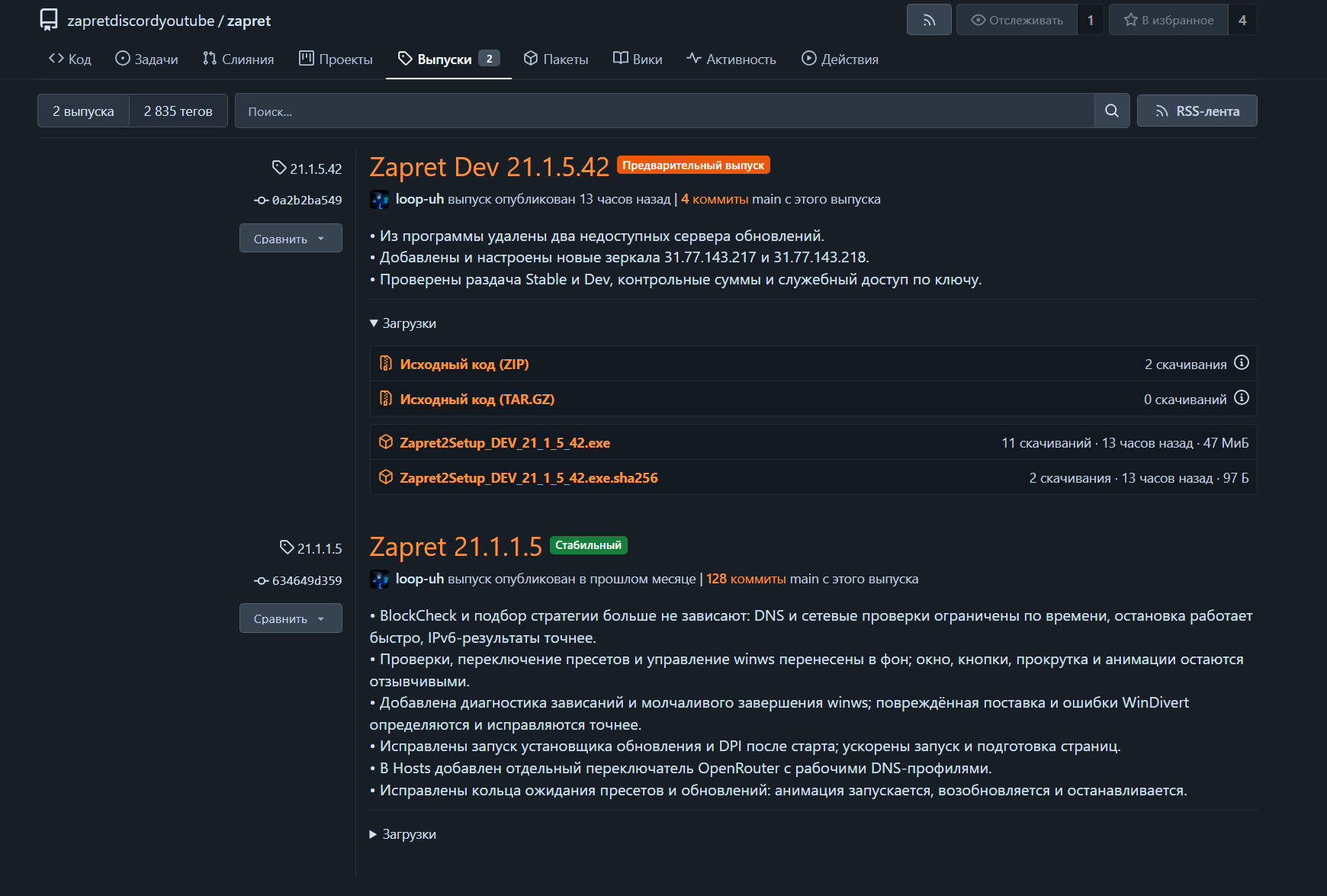The height and width of the screenshot is (896, 1327).
Task: Open the 4 коммиты link
Action: click(x=715, y=199)
